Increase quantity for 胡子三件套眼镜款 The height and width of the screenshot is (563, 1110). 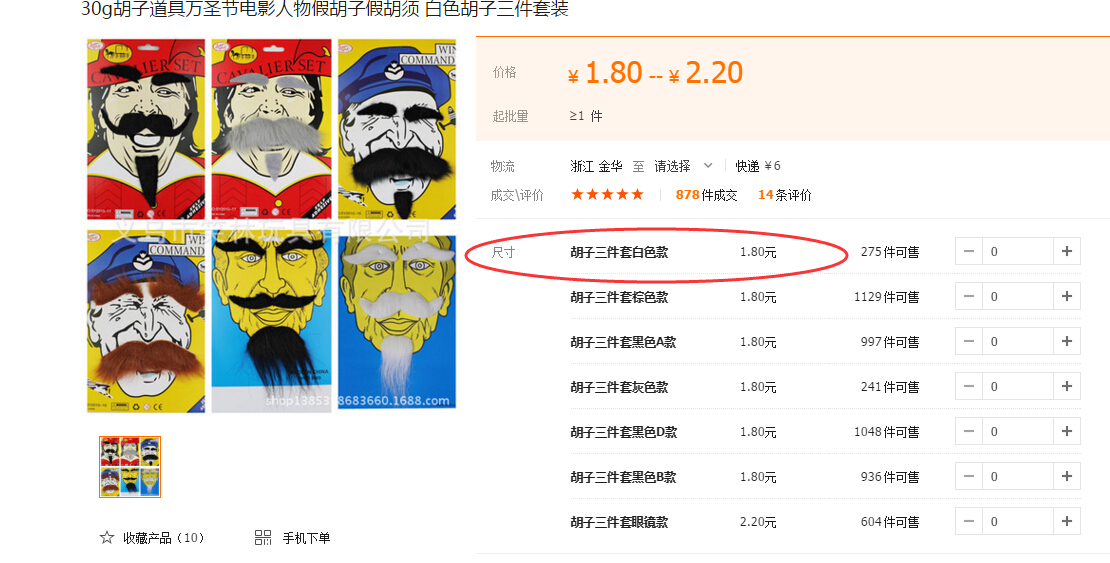1066,521
